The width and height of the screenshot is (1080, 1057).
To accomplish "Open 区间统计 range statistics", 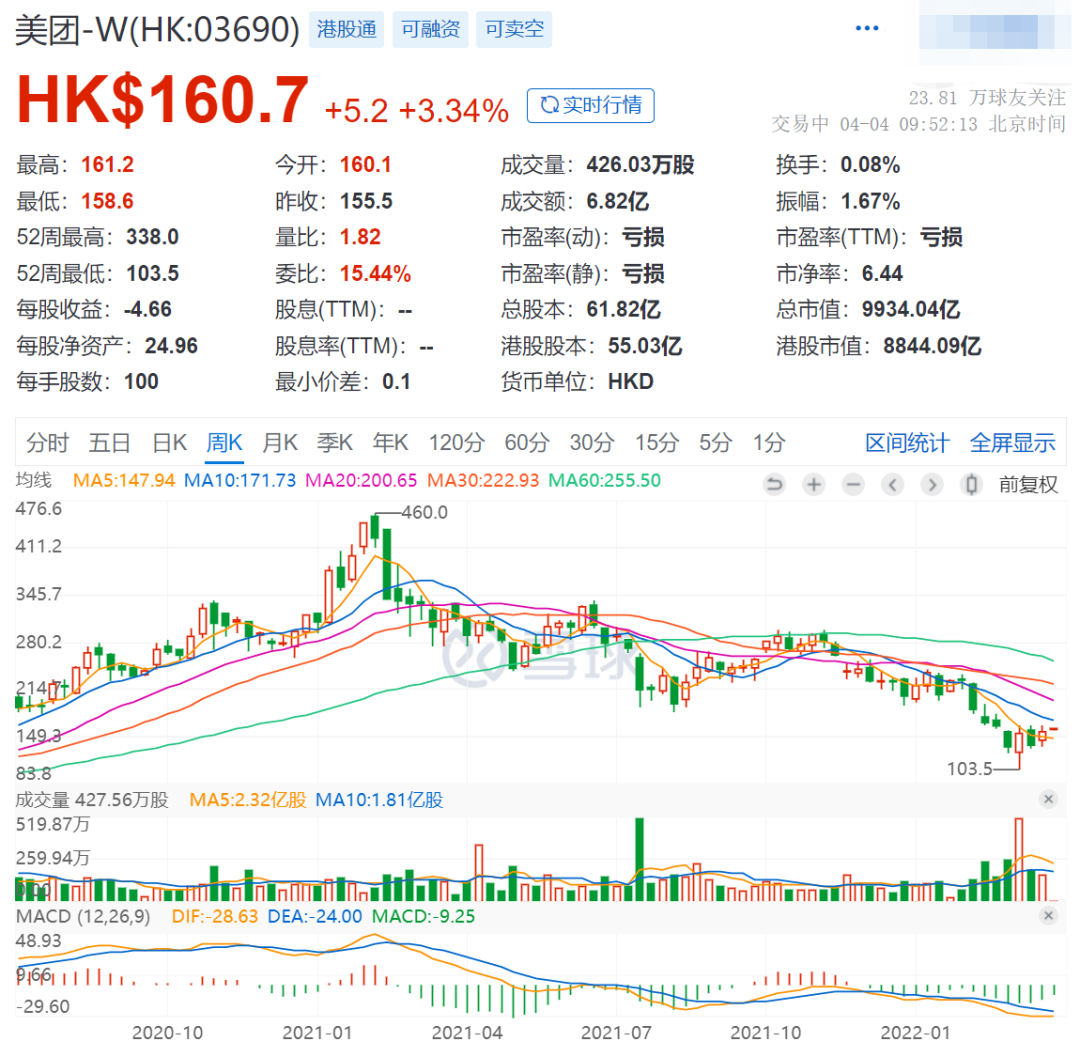I will pos(906,443).
